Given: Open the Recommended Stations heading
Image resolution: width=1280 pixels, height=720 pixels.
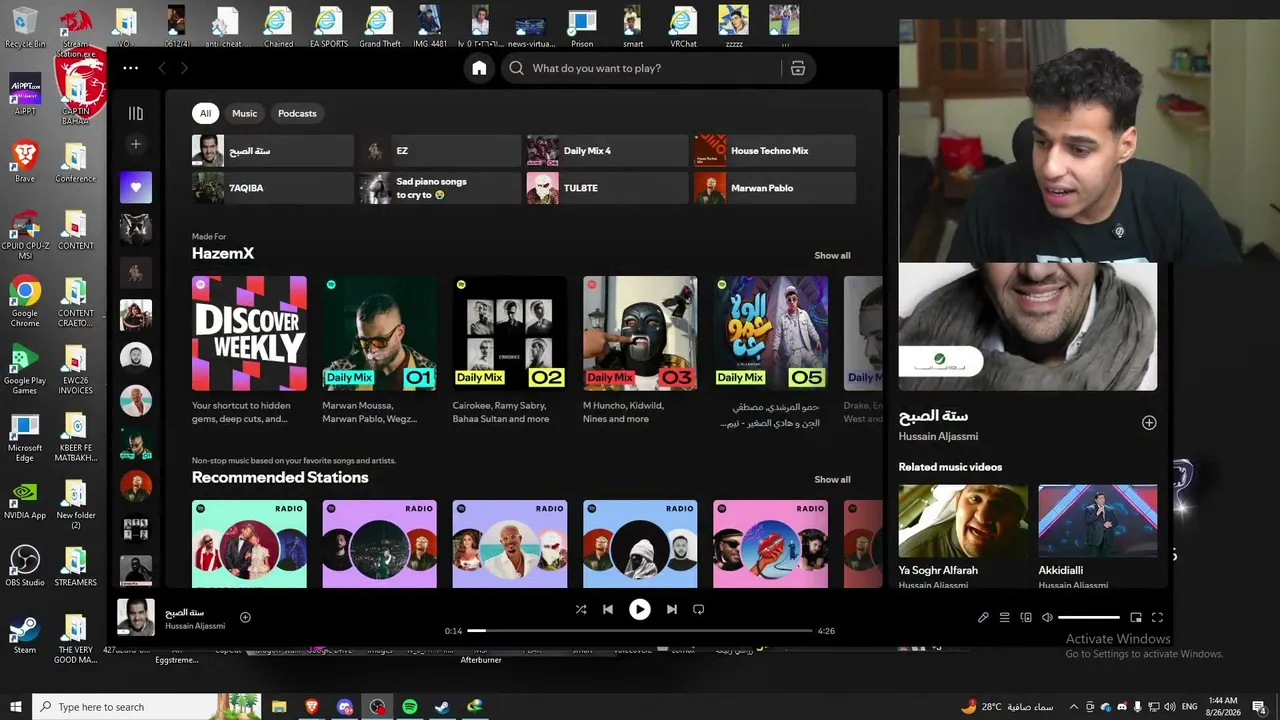Looking at the screenshot, I should point(280,478).
